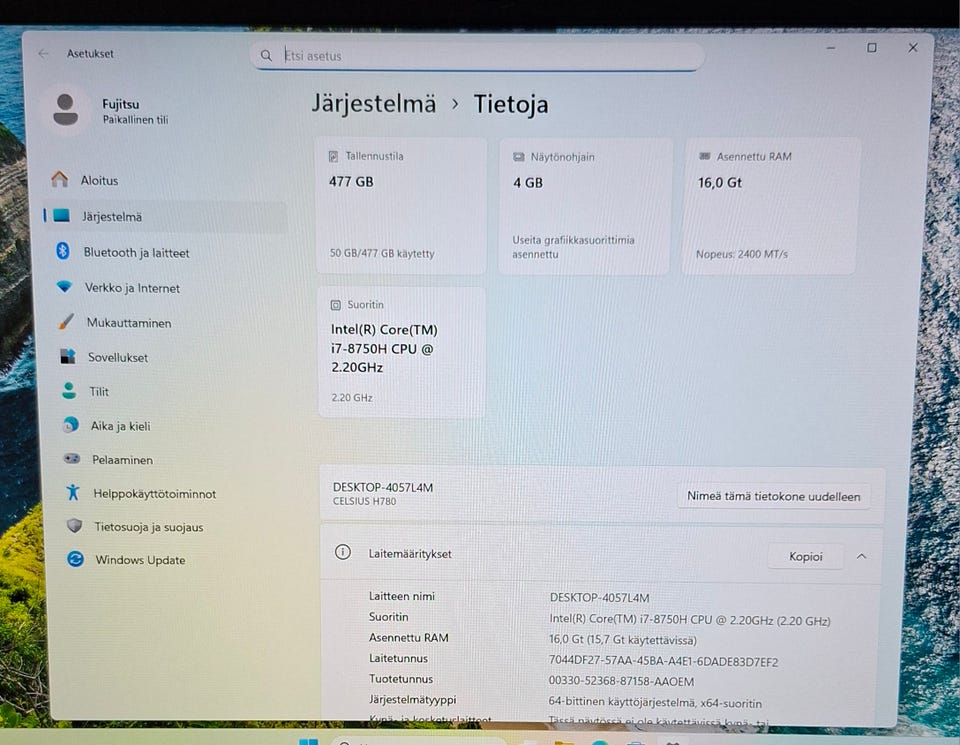The image size is (960, 745).
Task: Open the Suoritin processor card
Action: tap(402, 352)
